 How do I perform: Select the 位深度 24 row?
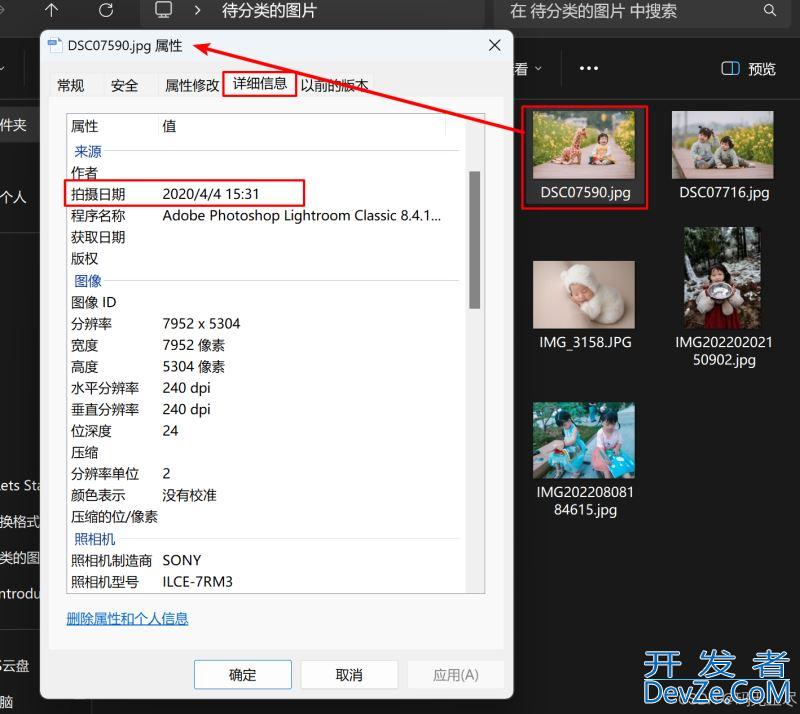265,431
